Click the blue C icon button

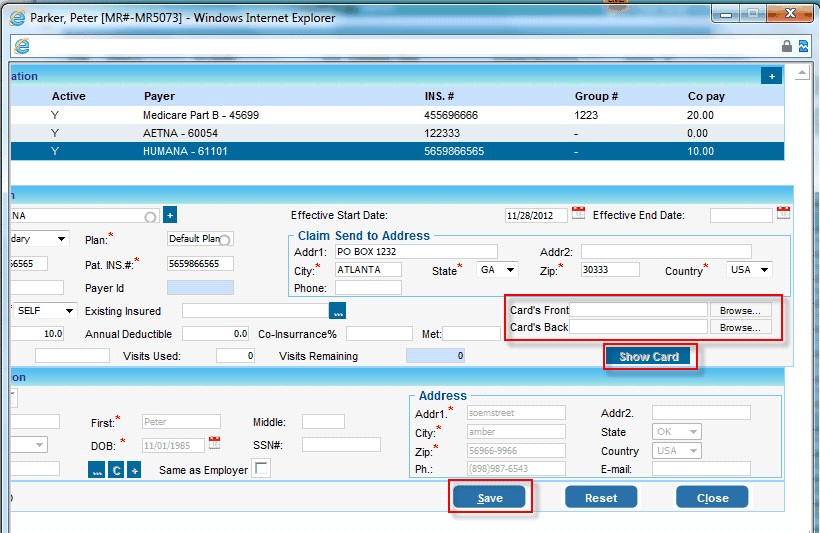point(116,470)
